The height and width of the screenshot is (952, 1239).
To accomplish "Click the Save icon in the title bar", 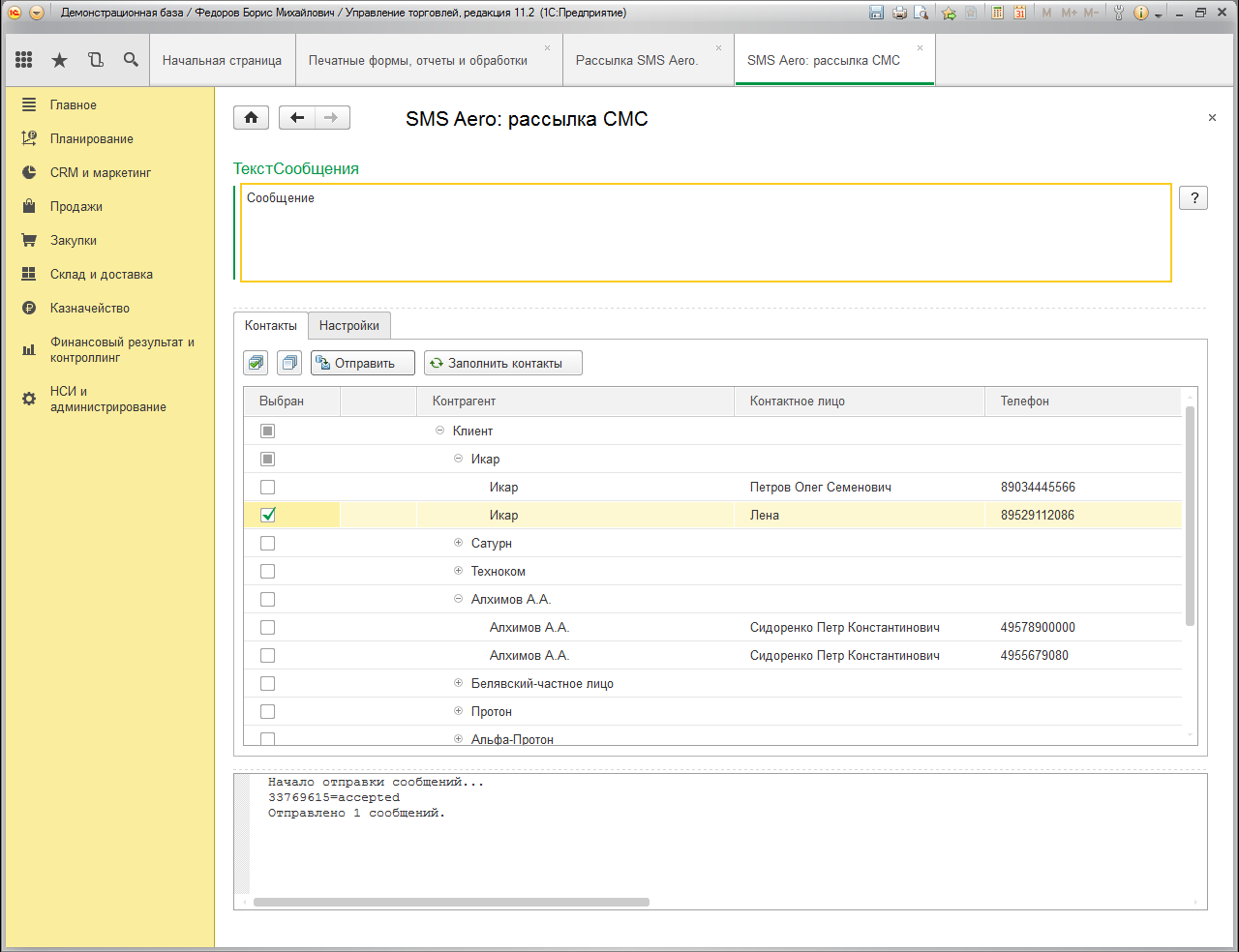I will pos(877,13).
